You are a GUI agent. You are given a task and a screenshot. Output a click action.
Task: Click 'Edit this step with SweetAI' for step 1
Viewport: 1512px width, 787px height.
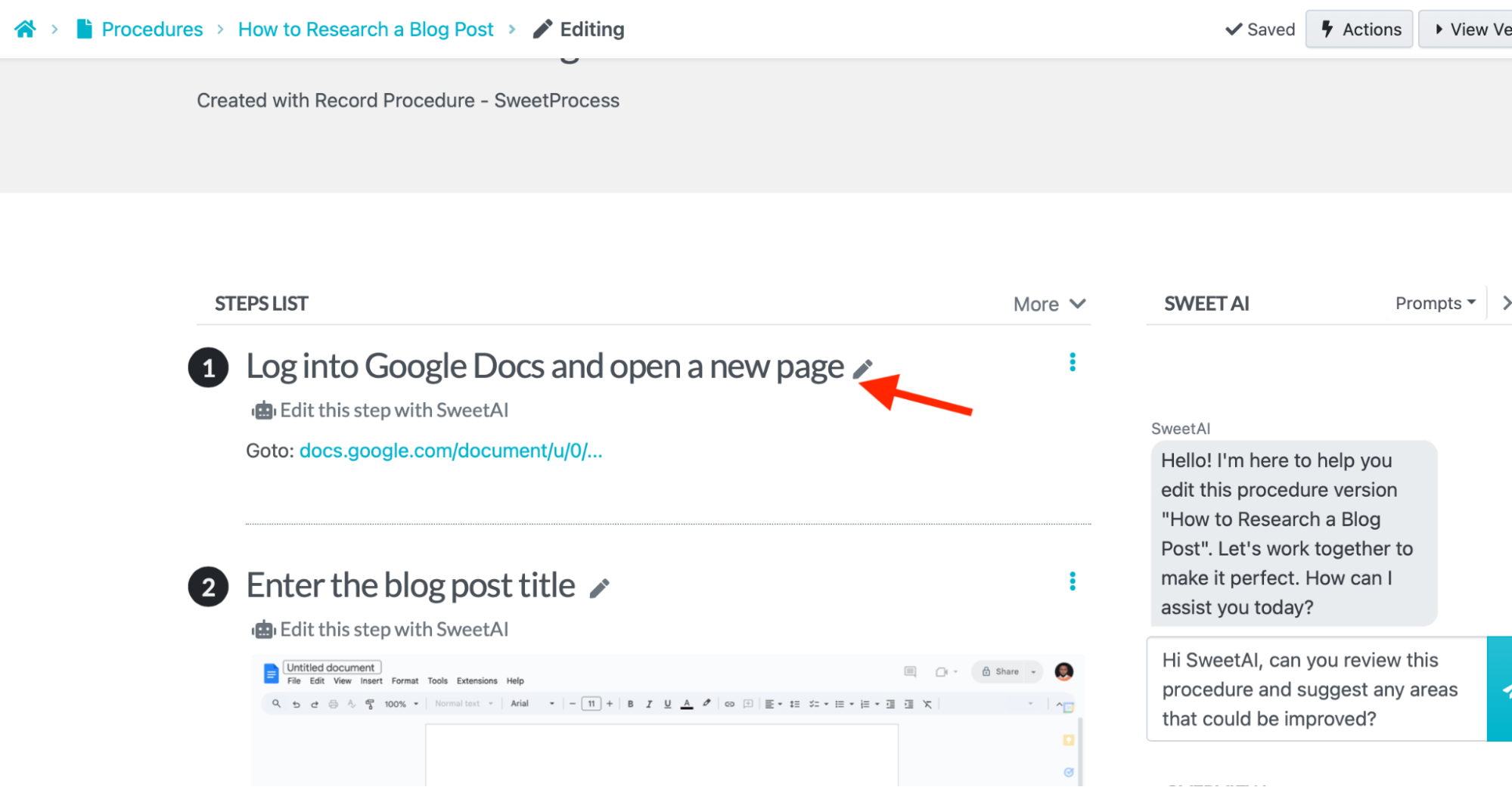pyautogui.click(x=394, y=411)
